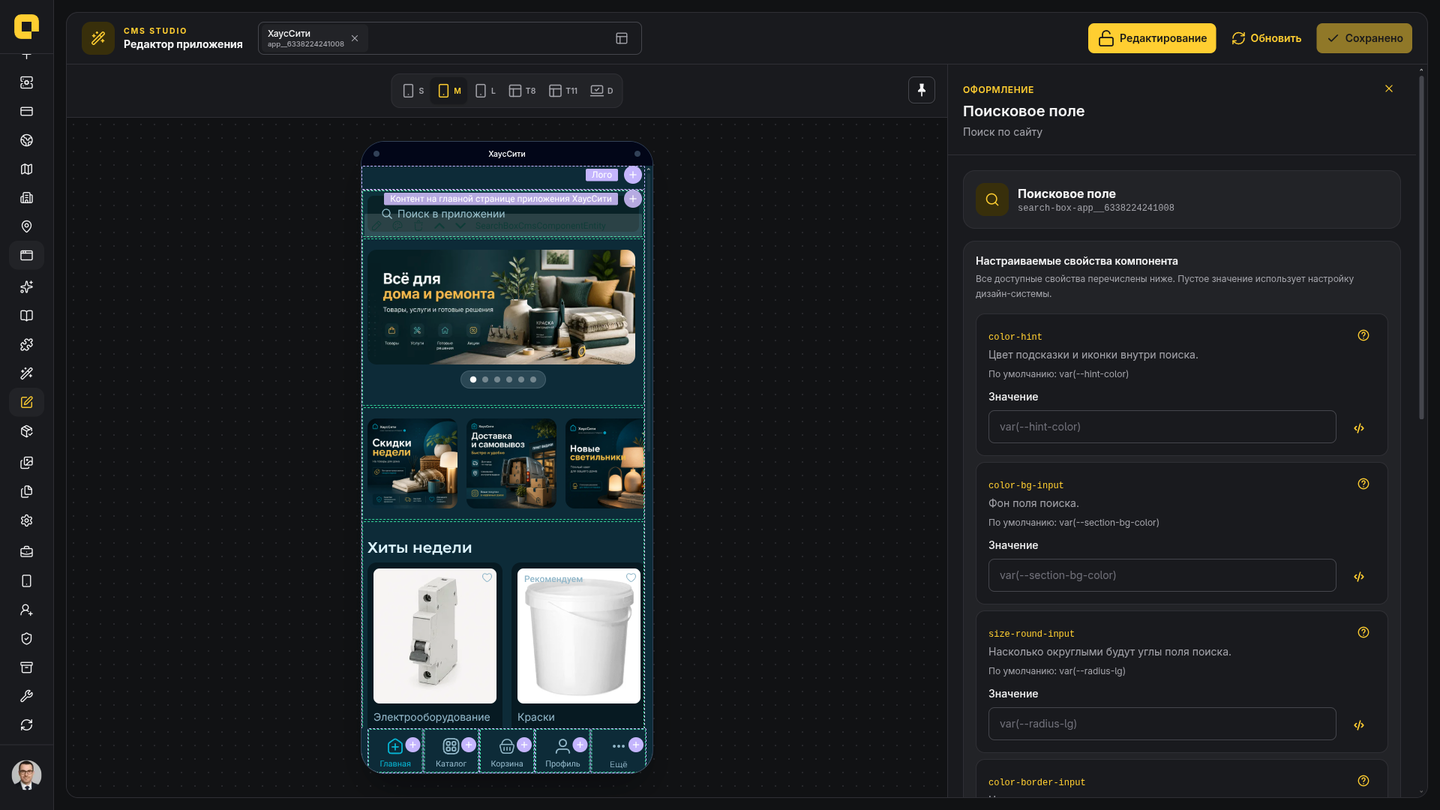Screen dimensions: 1440x810
Task: Click the yellow app logo in sidebar
Action: [x=27, y=26]
